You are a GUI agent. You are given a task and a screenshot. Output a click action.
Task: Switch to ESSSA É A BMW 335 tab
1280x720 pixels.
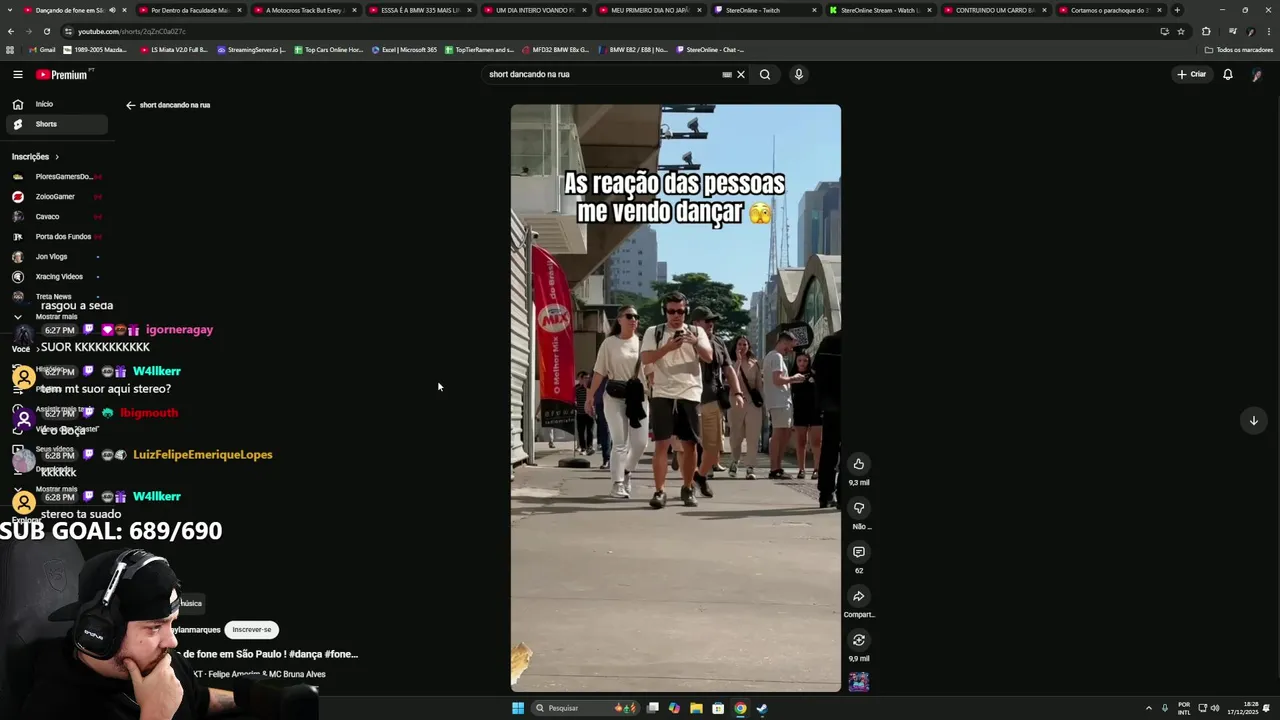tap(419, 10)
